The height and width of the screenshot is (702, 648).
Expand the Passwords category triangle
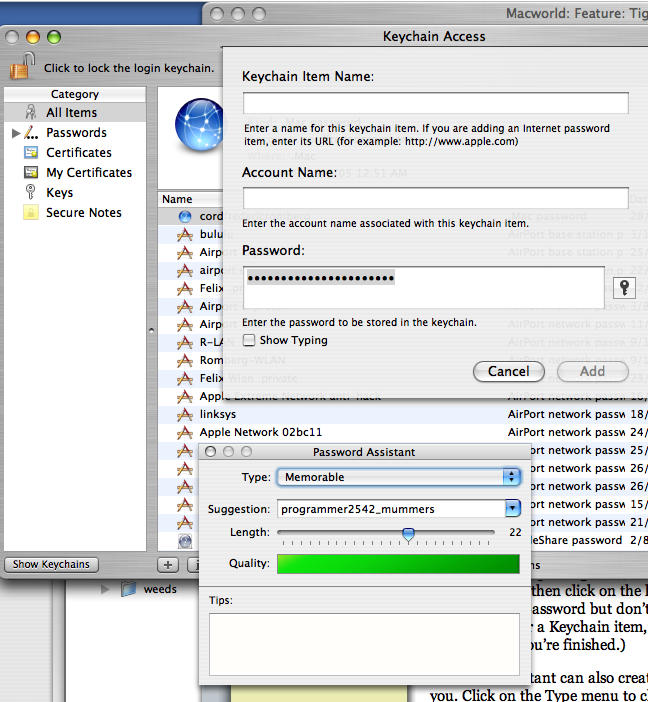(x=16, y=133)
